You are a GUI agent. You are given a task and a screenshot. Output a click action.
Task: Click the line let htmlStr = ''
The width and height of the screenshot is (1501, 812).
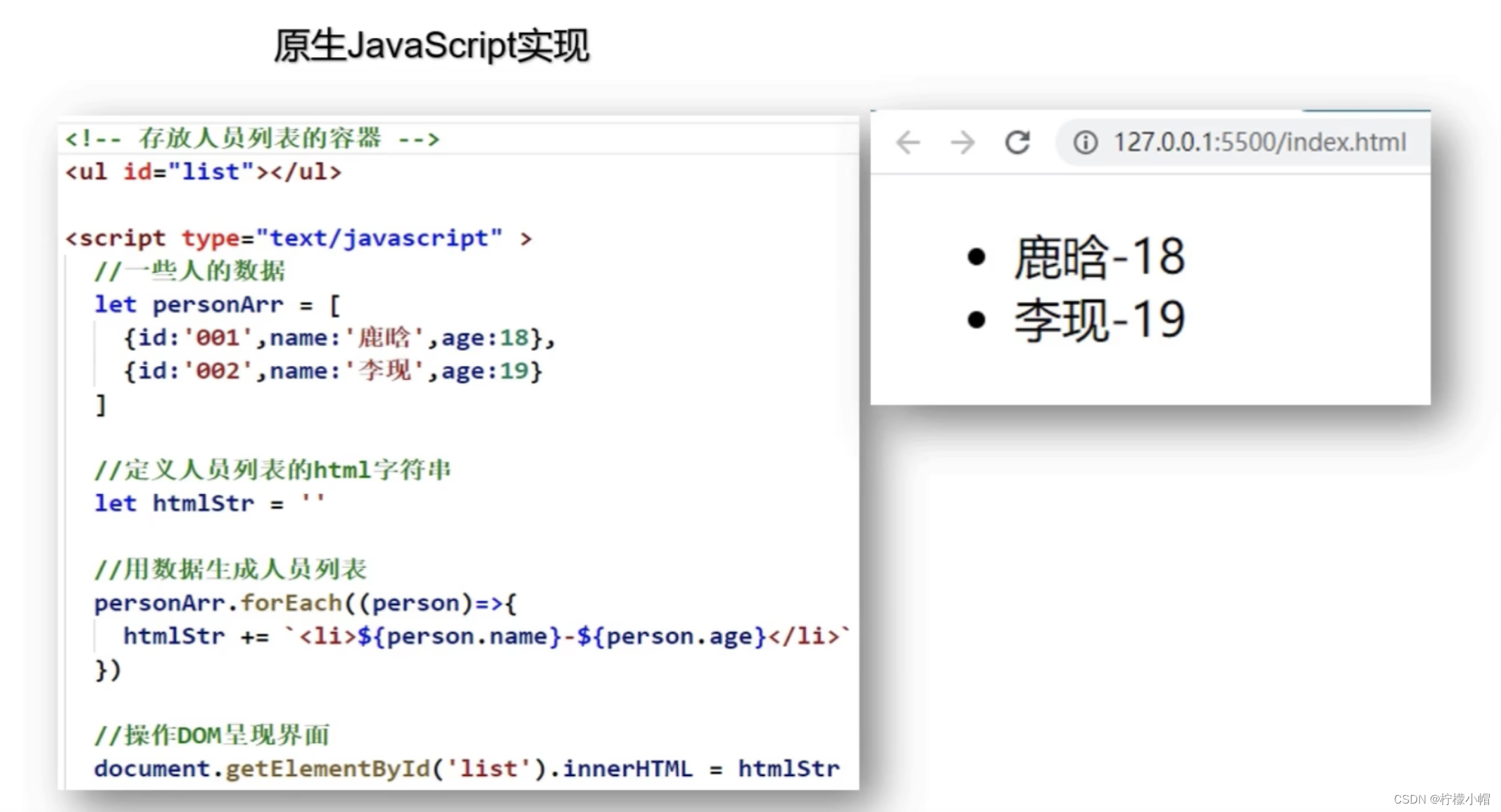[210, 503]
